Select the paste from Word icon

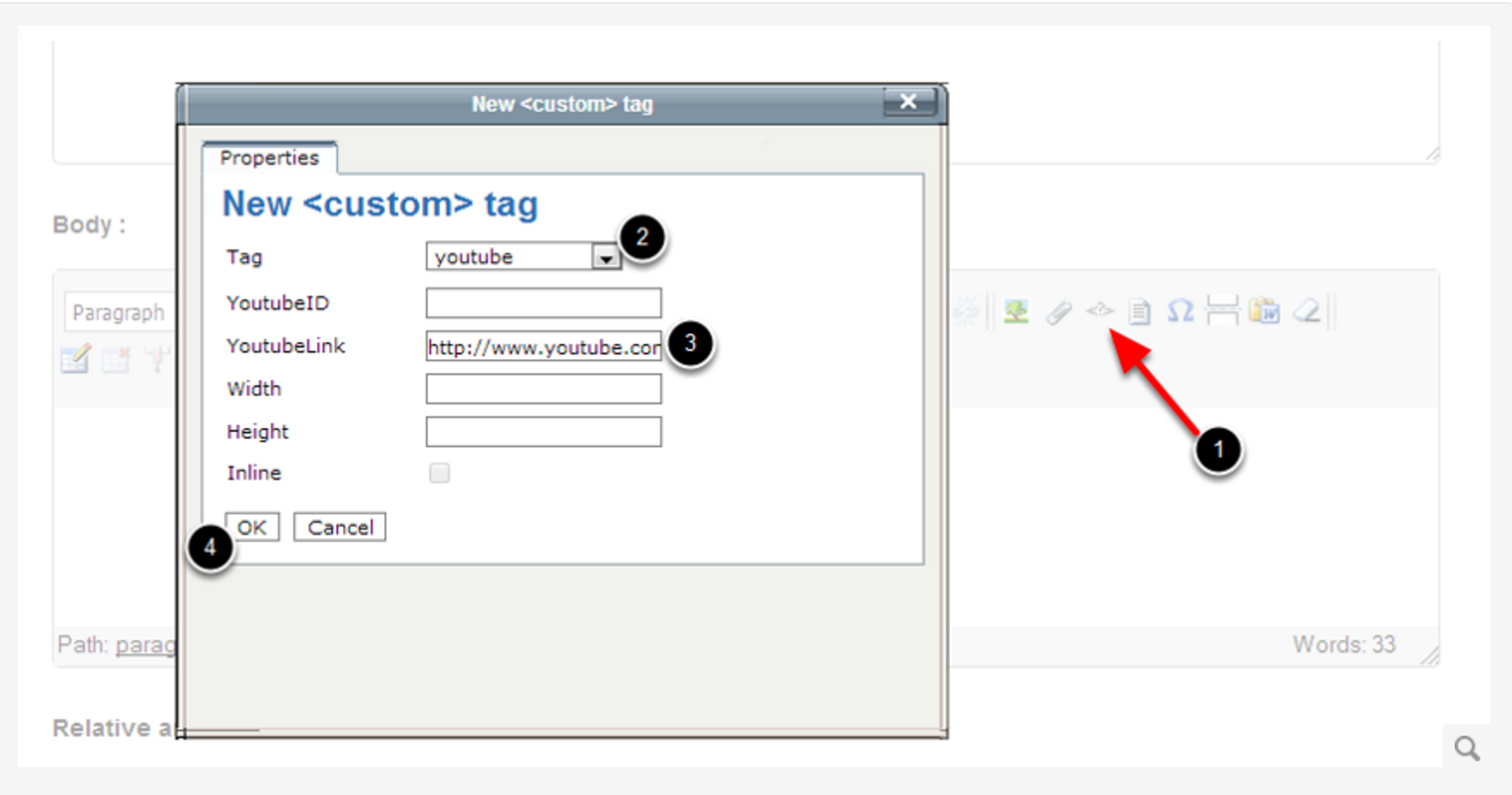click(x=1264, y=311)
